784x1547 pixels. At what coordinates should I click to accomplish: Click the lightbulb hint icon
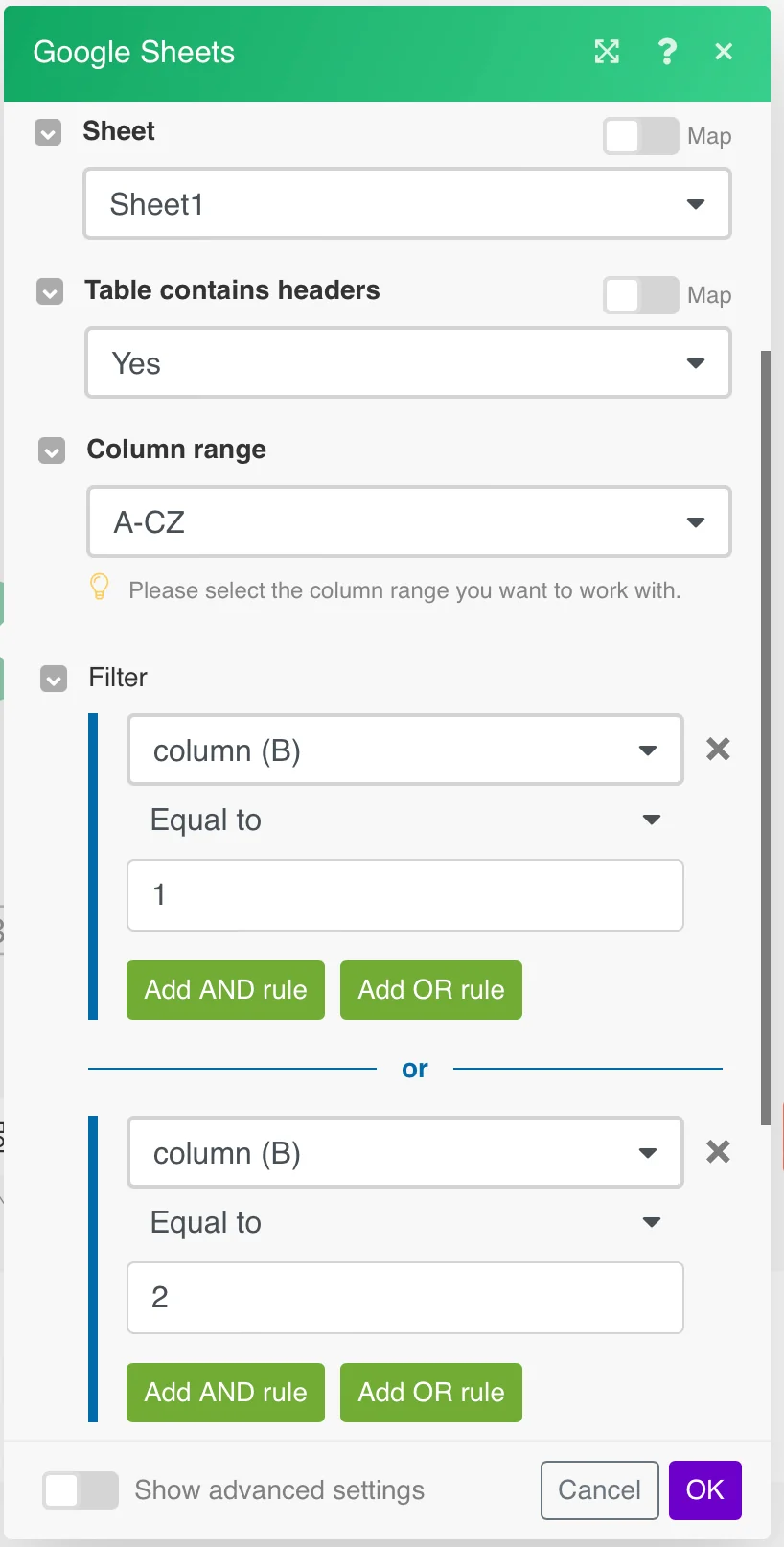pyautogui.click(x=99, y=587)
